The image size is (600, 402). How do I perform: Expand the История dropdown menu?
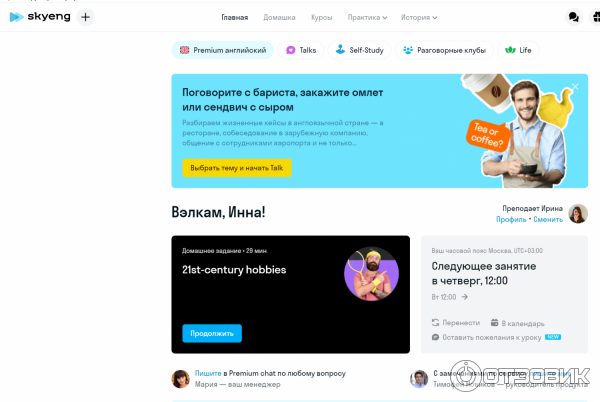pos(419,18)
